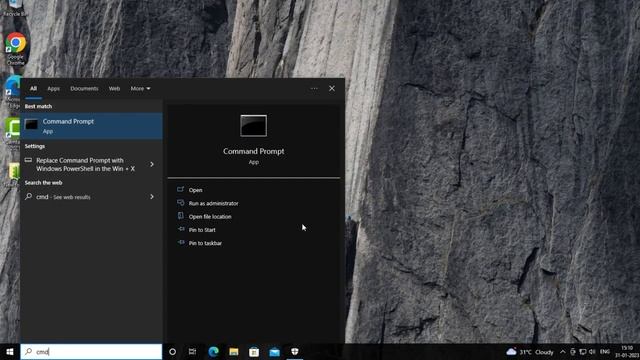This screenshot has width=640, height=360.
Task: Launch Microsoft Edge from the taskbar
Action: pyautogui.click(x=213, y=351)
